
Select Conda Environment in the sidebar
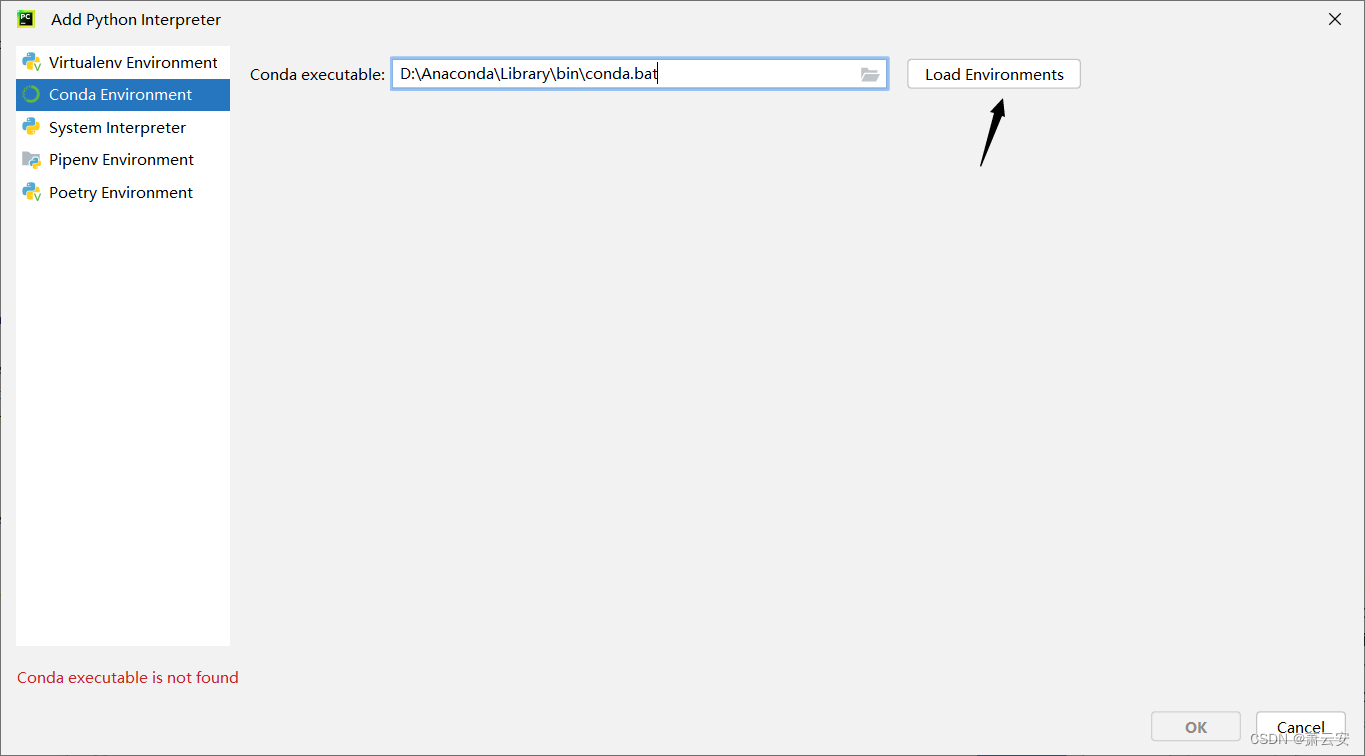click(x=123, y=94)
